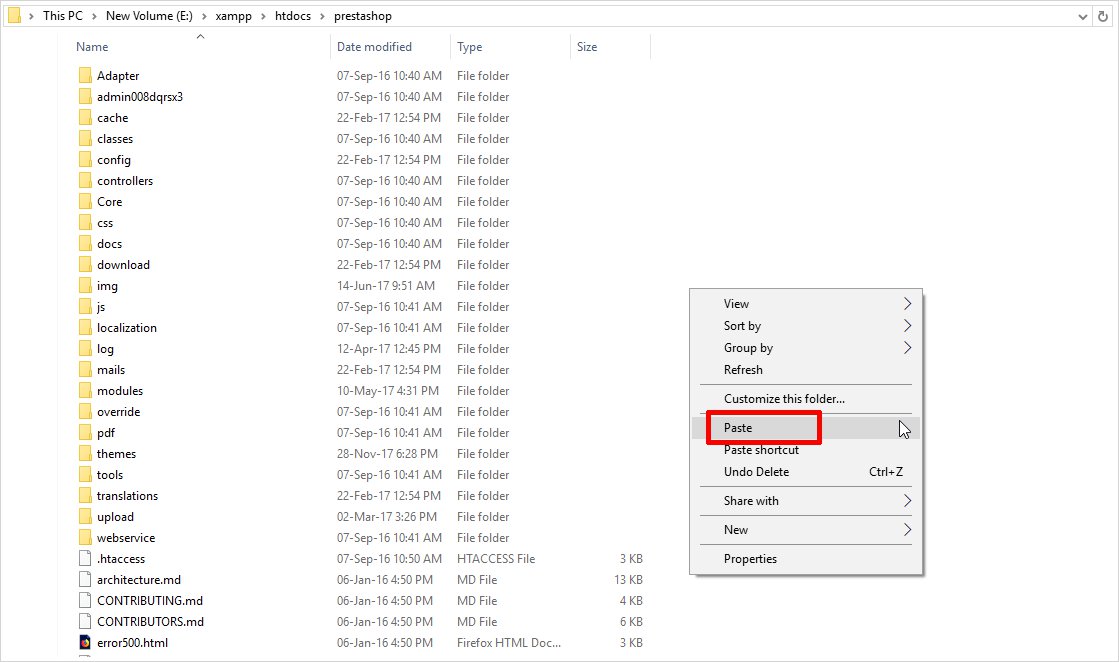This screenshot has height=662, width=1119.
Task: Go to htdocs in the breadcrumb
Action: tap(293, 16)
